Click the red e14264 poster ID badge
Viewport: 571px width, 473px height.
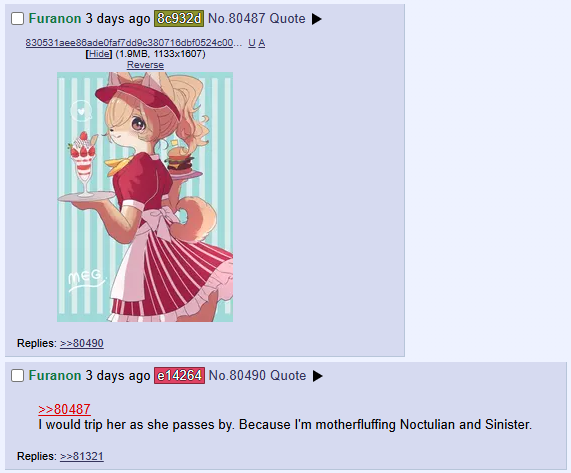point(179,375)
